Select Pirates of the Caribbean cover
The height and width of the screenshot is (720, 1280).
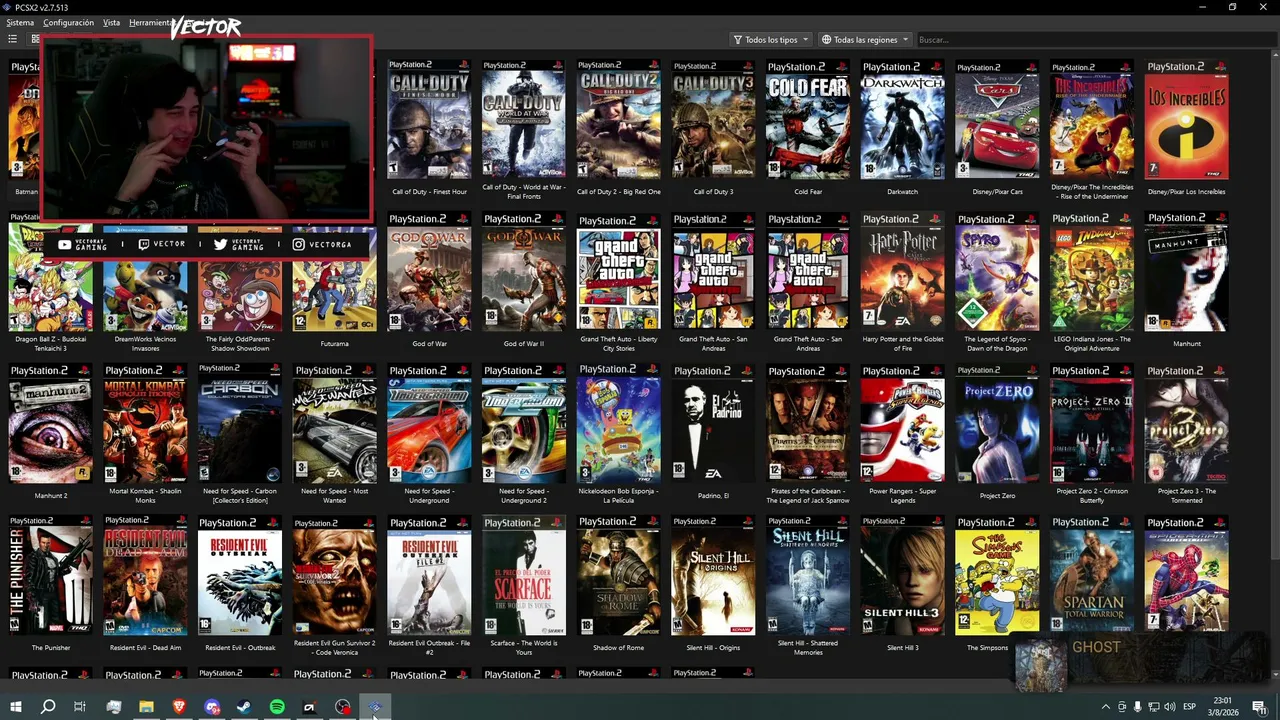[808, 424]
